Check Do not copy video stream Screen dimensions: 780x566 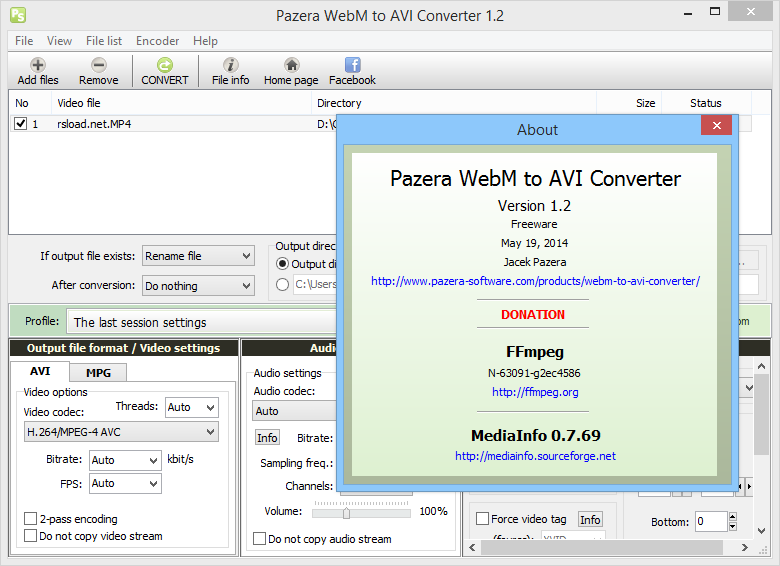pyautogui.click(x=30, y=536)
